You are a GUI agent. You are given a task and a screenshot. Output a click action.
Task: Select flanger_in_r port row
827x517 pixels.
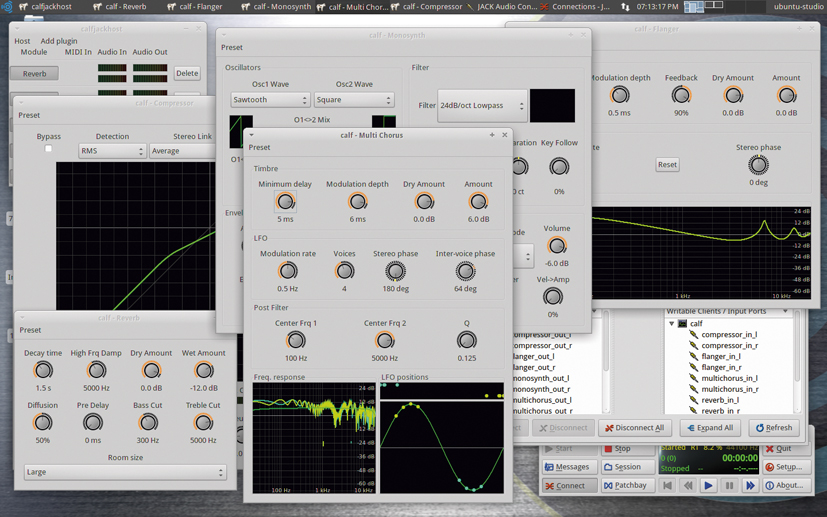(722, 367)
